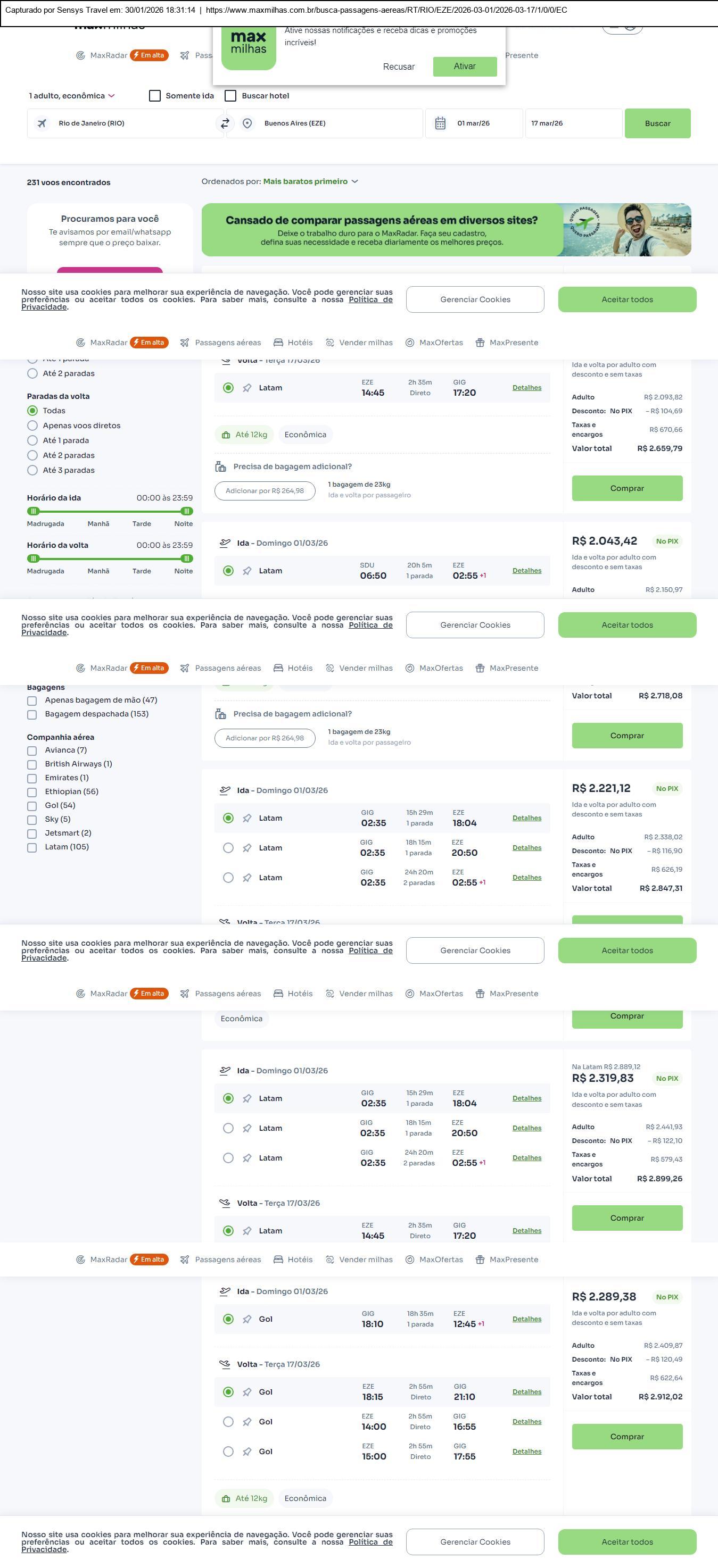The image size is (718, 1568).
Task: Pin the Latam SDU 06:50 outbound flight
Action: coord(246,571)
